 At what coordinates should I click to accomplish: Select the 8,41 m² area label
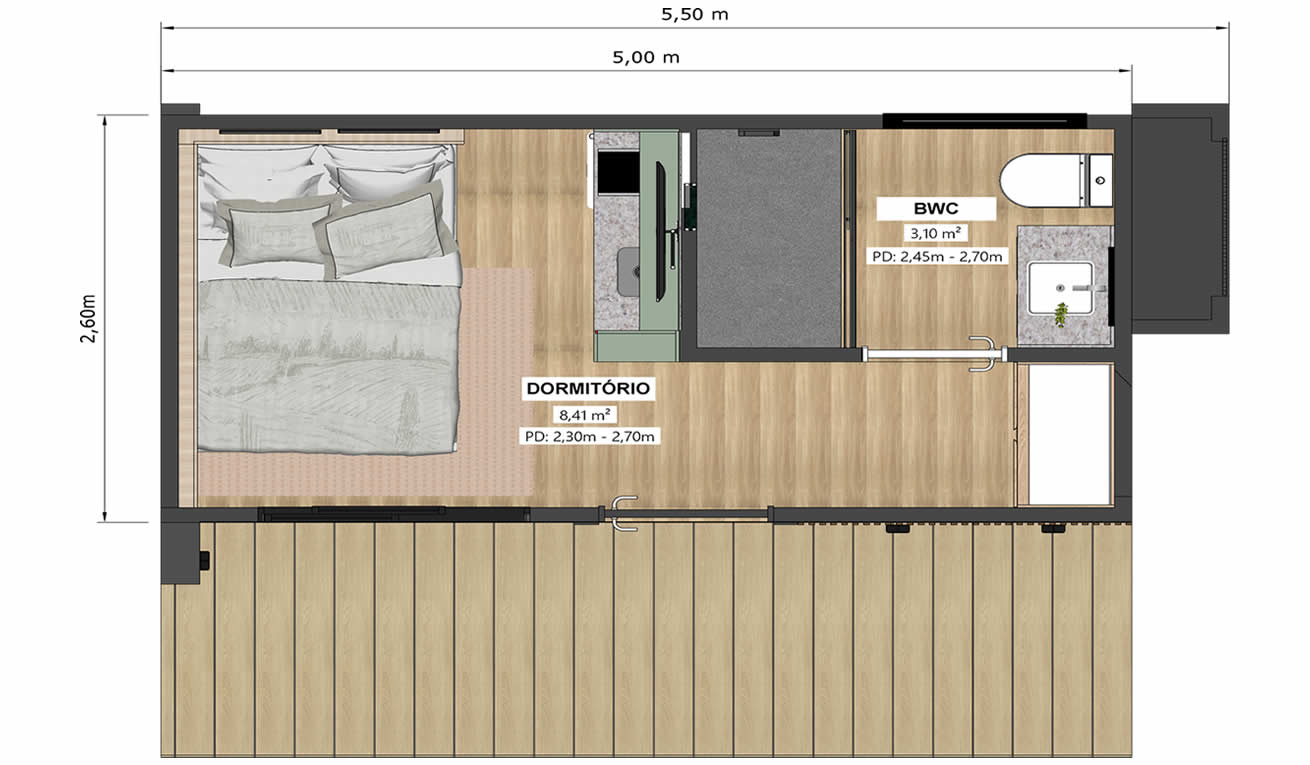tap(588, 413)
